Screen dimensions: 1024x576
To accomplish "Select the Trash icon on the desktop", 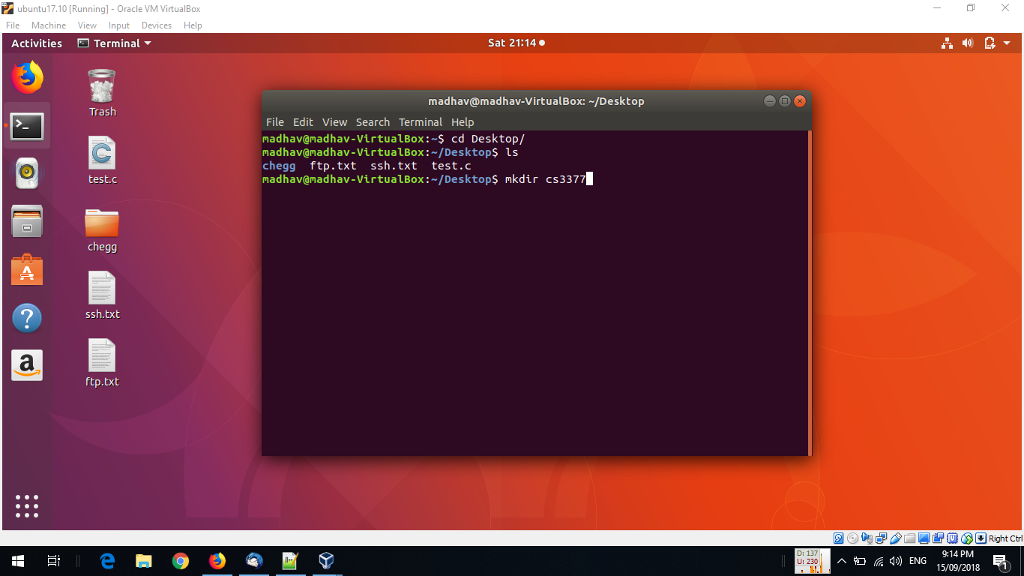I will [102, 93].
